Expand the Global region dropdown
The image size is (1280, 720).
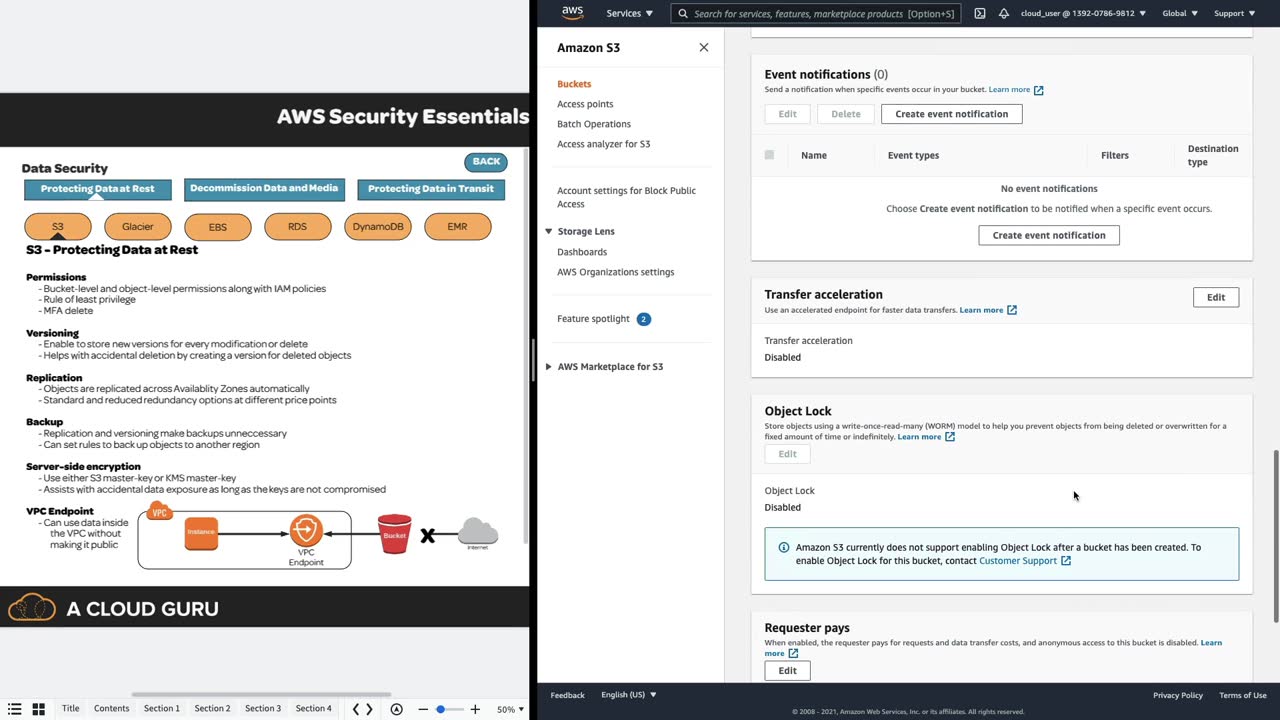[x=1180, y=13]
